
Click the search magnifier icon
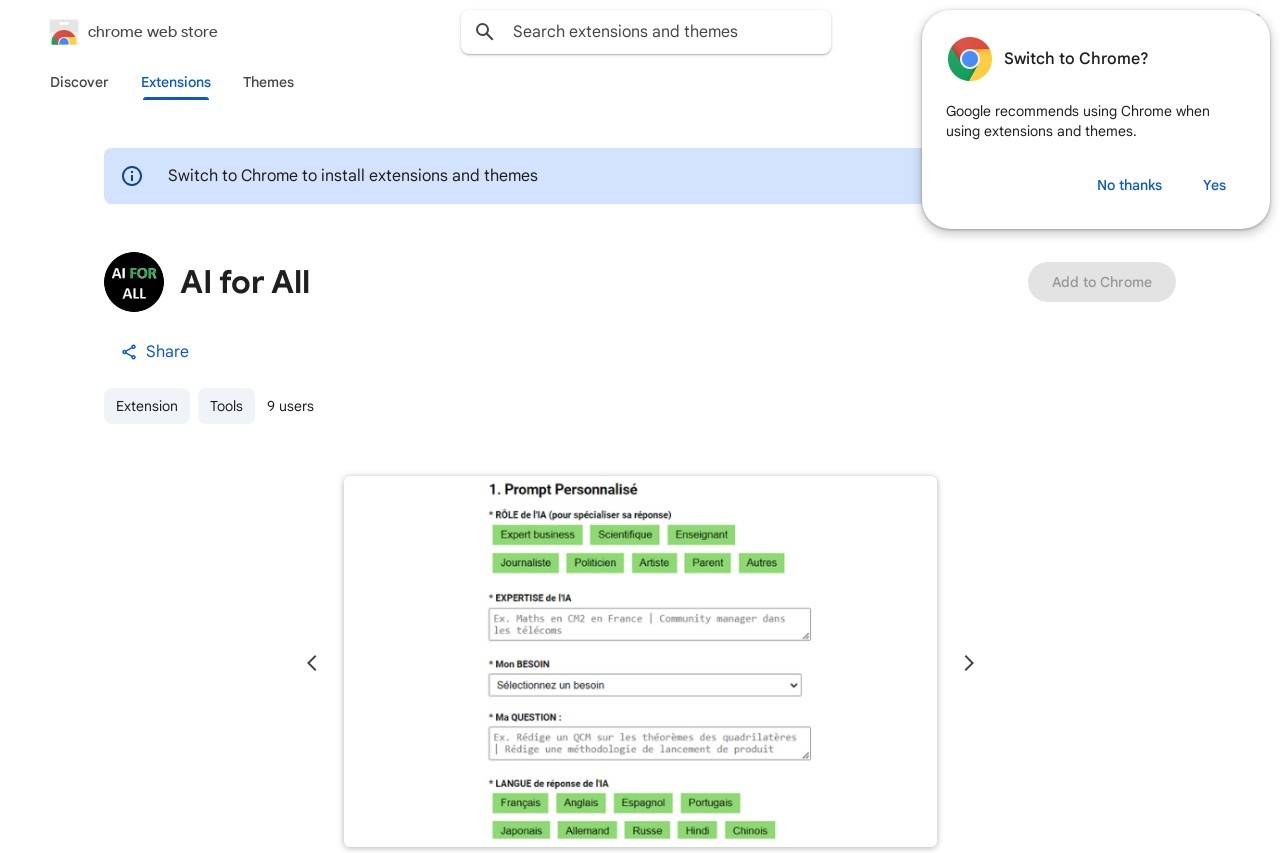[x=485, y=32]
